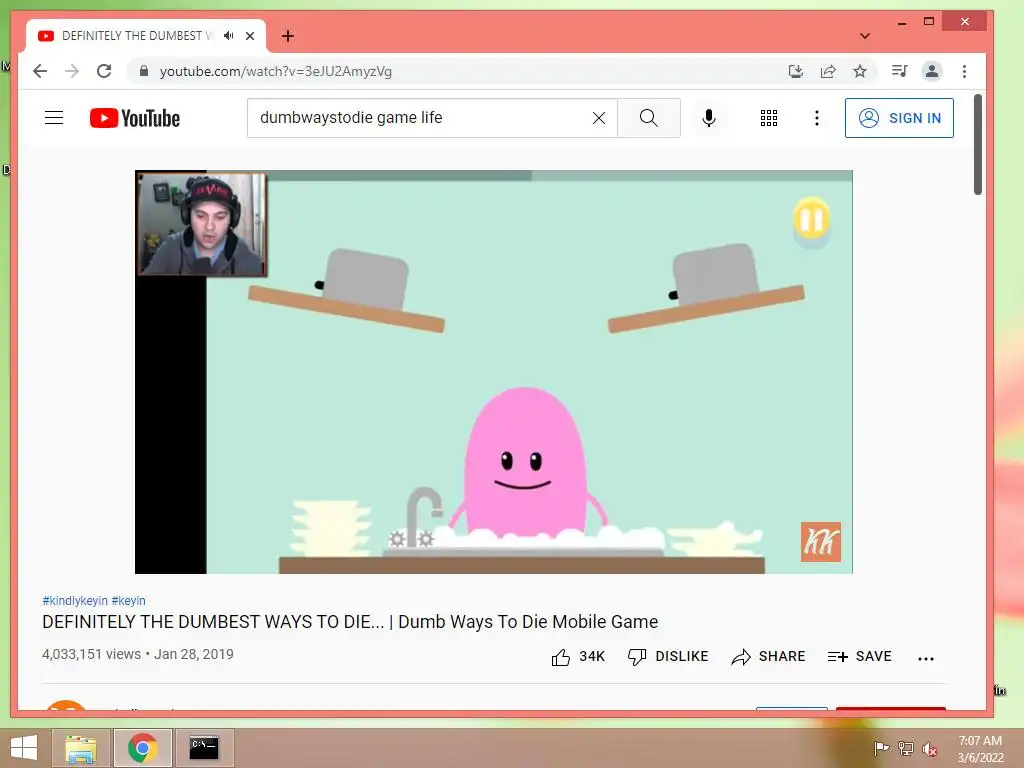Click the network tray icon
The image size is (1024, 768).
point(905,748)
